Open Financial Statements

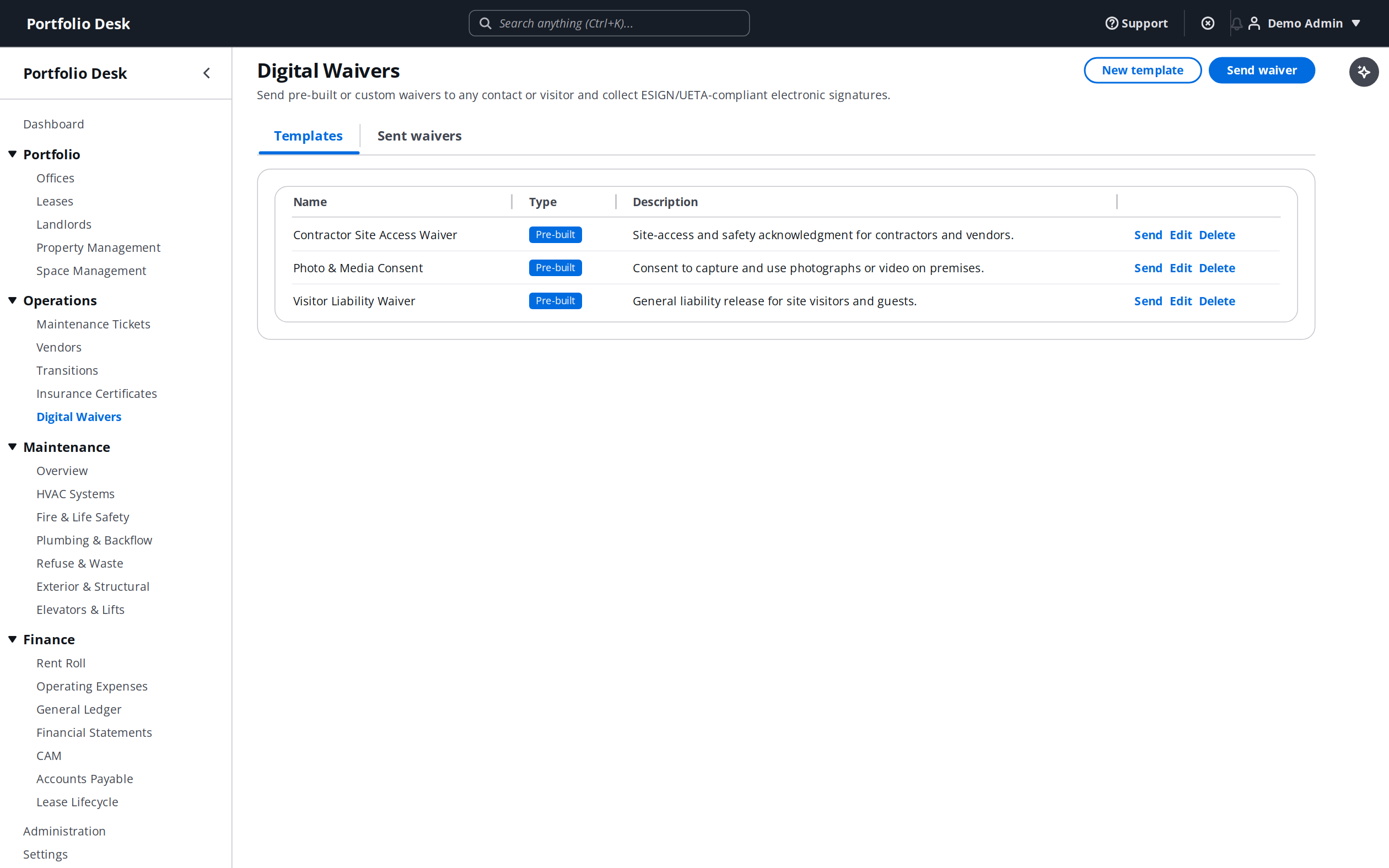[x=94, y=732]
